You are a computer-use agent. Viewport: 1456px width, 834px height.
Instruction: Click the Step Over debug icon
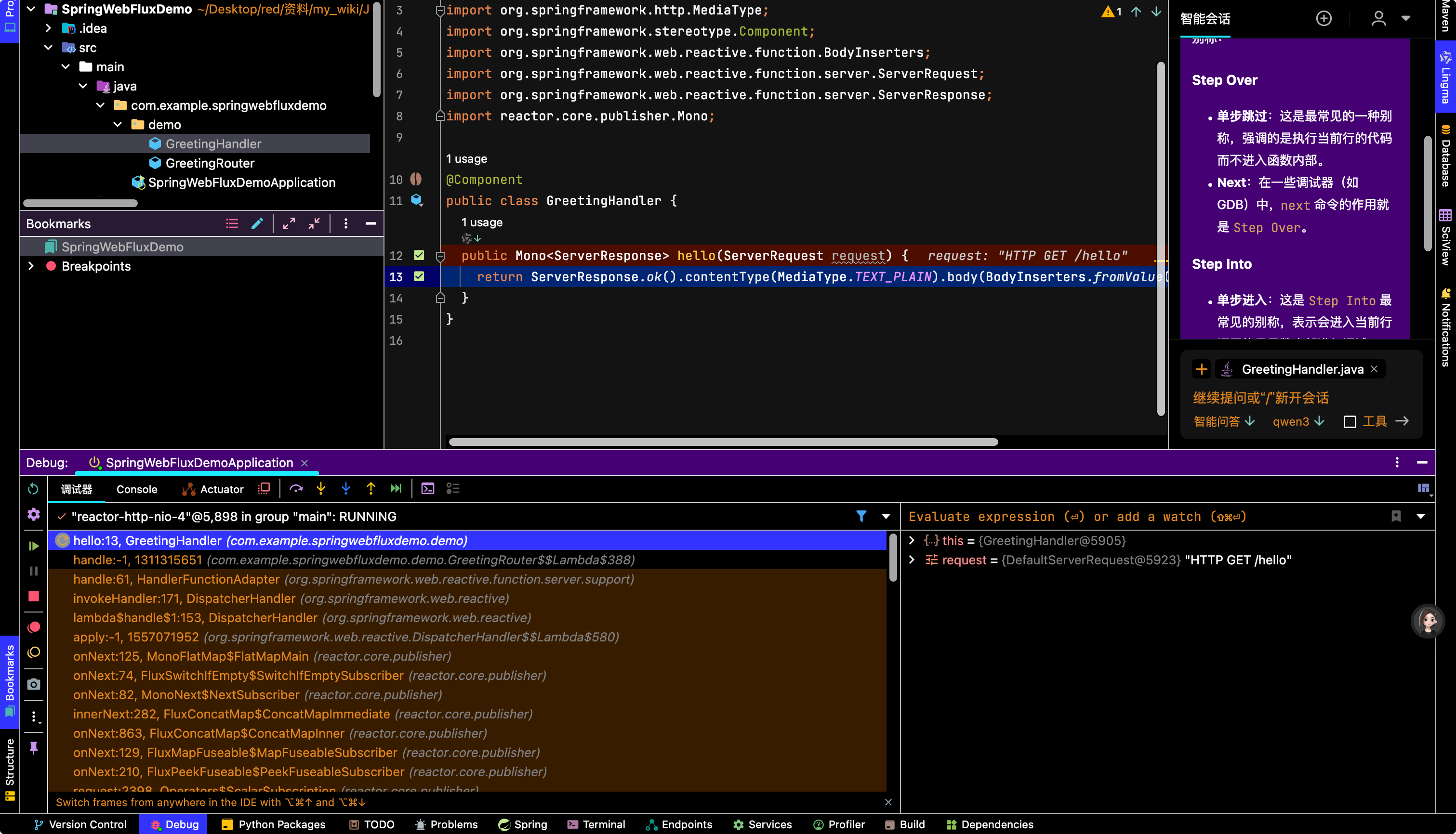pos(296,489)
